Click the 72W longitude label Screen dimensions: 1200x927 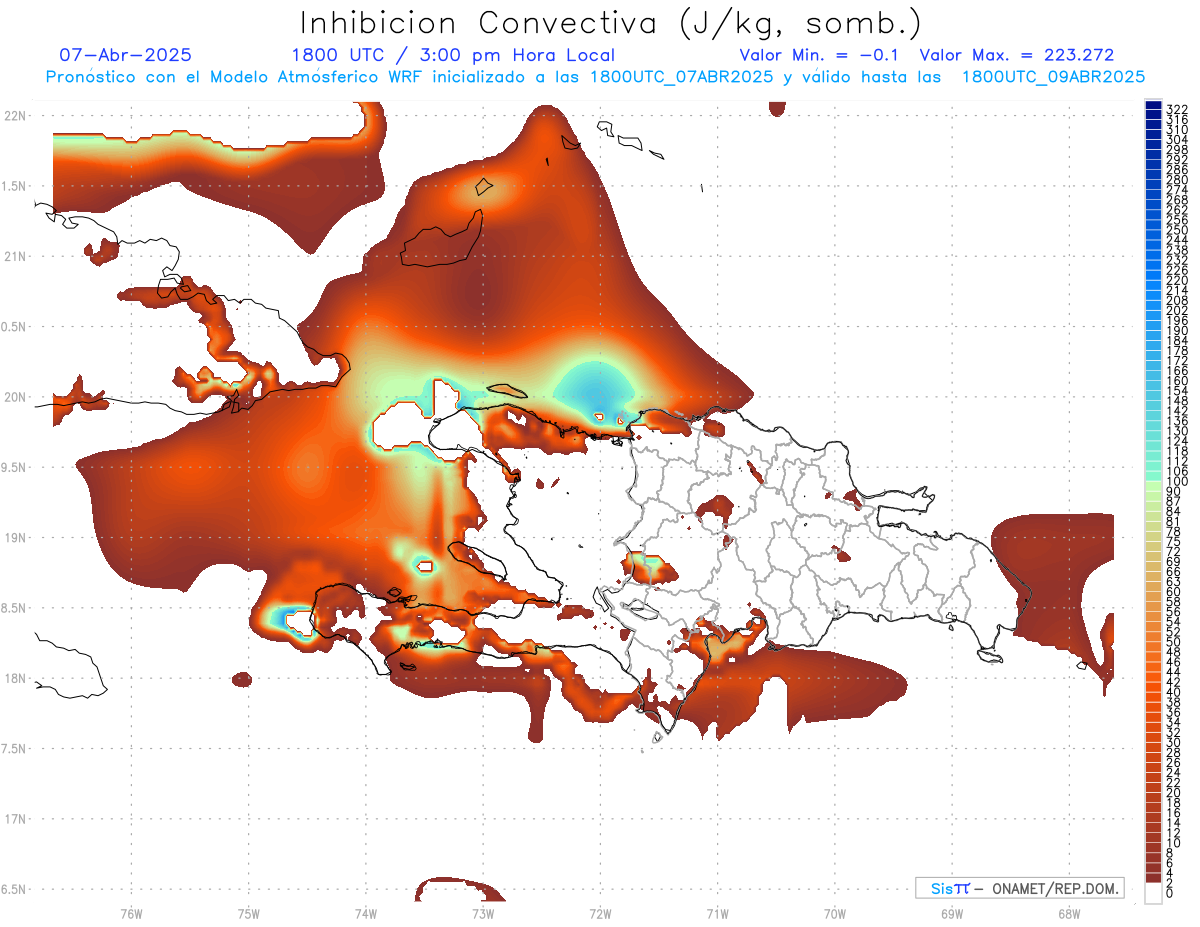click(600, 913)
